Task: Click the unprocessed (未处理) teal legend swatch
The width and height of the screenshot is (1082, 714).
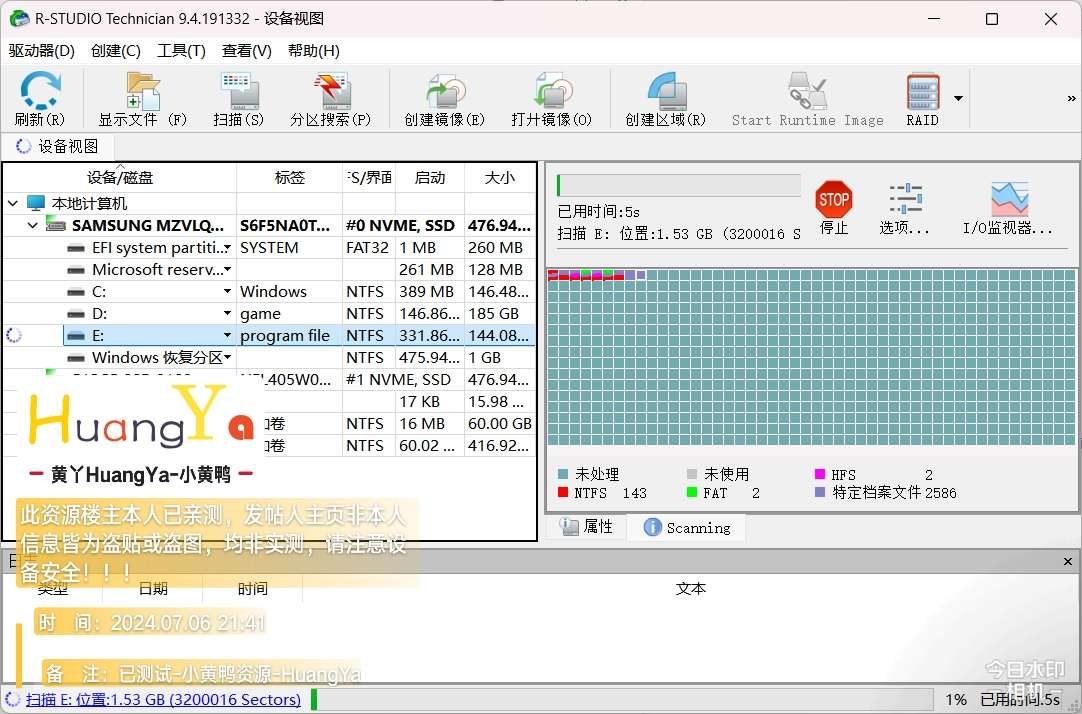Action: pos(562,474)
